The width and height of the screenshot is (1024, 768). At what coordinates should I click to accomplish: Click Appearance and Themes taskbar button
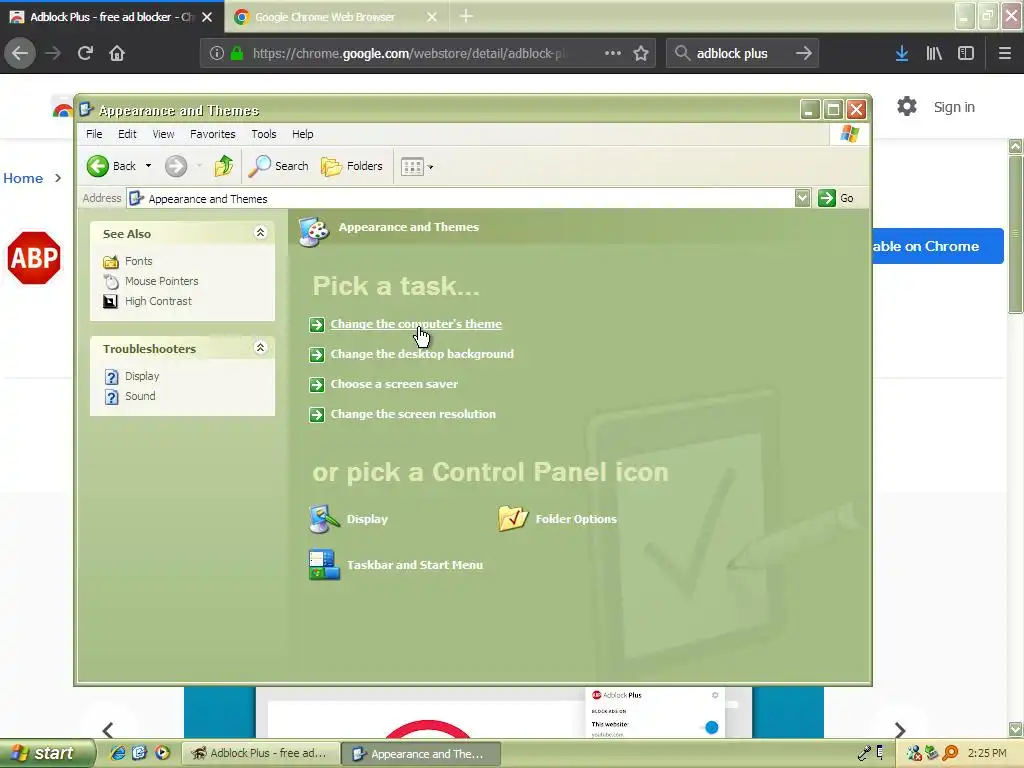421,754
